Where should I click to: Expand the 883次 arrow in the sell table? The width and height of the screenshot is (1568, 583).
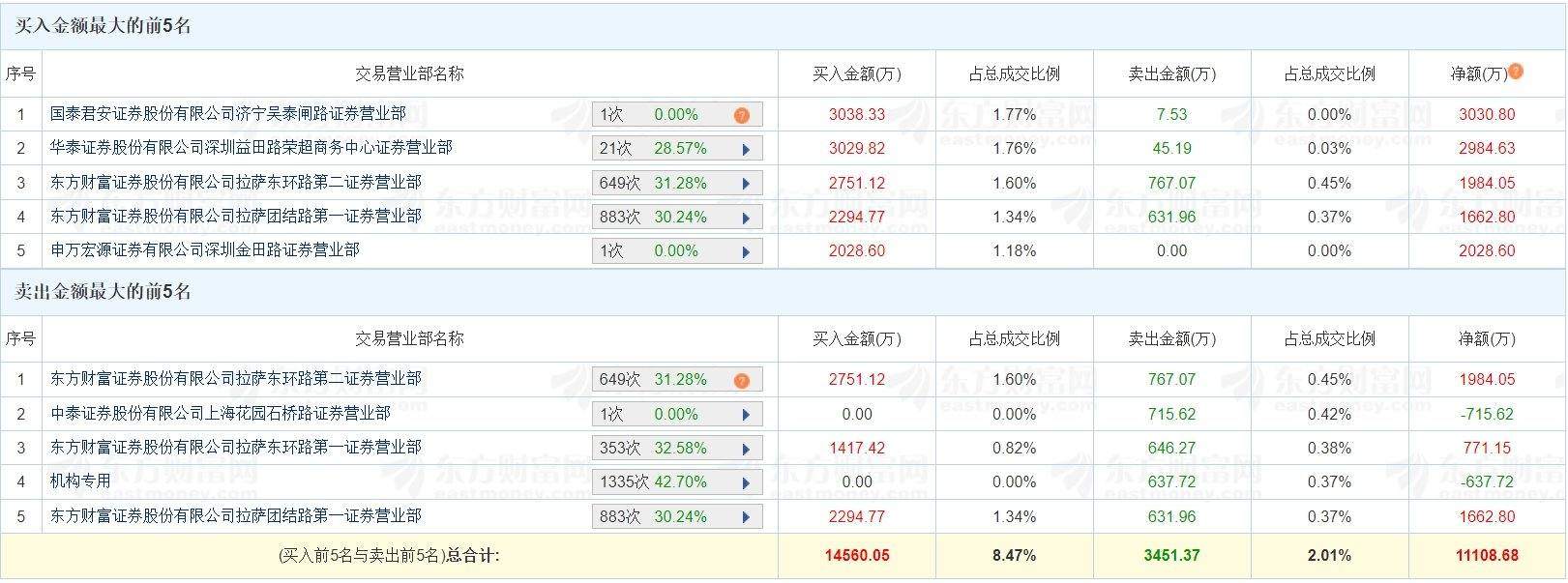(746, 517)
